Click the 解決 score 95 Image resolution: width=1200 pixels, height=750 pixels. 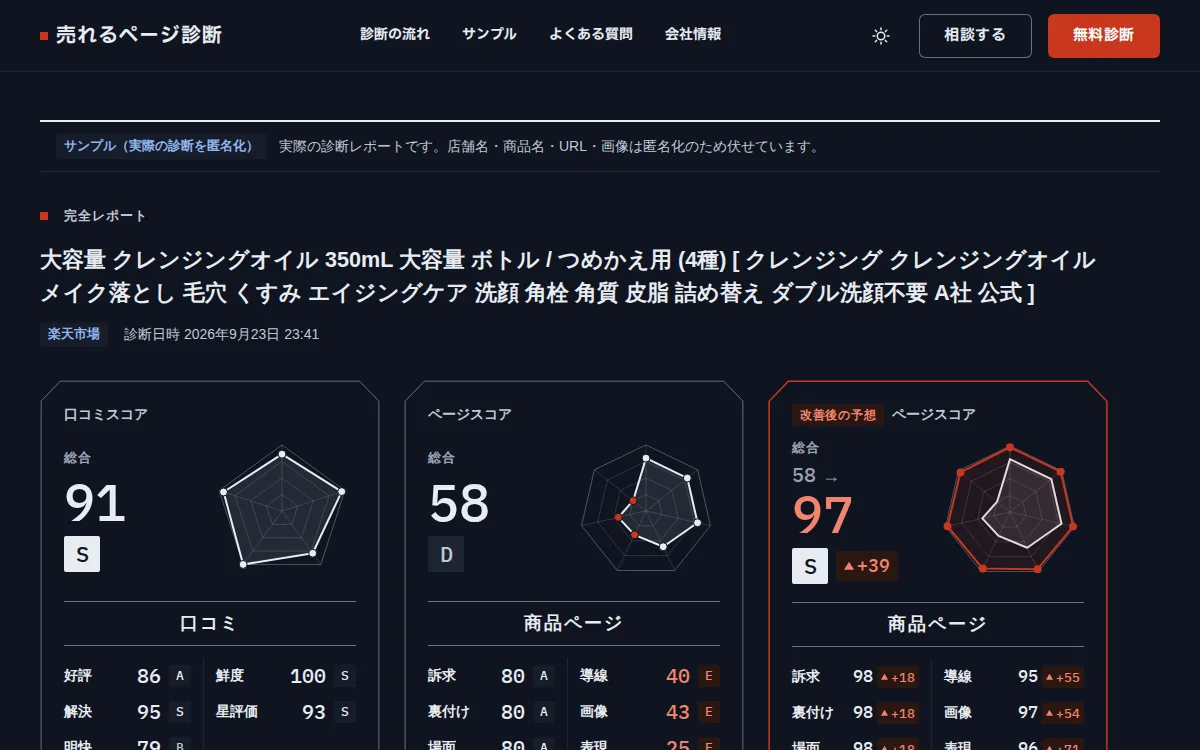(x=149, y=713)
